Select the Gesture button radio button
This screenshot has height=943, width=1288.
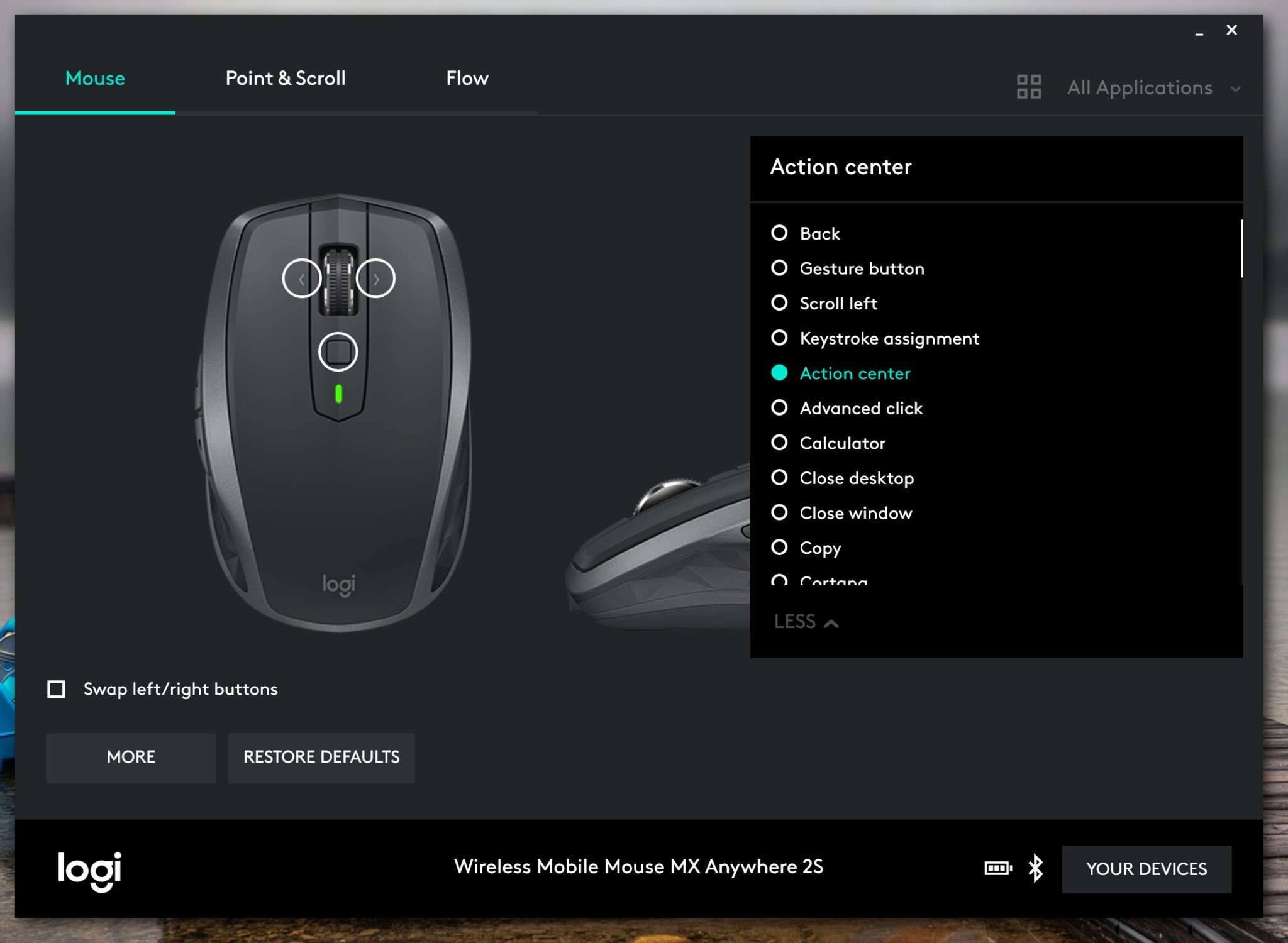pyautogui.click(x=780, y=268)
